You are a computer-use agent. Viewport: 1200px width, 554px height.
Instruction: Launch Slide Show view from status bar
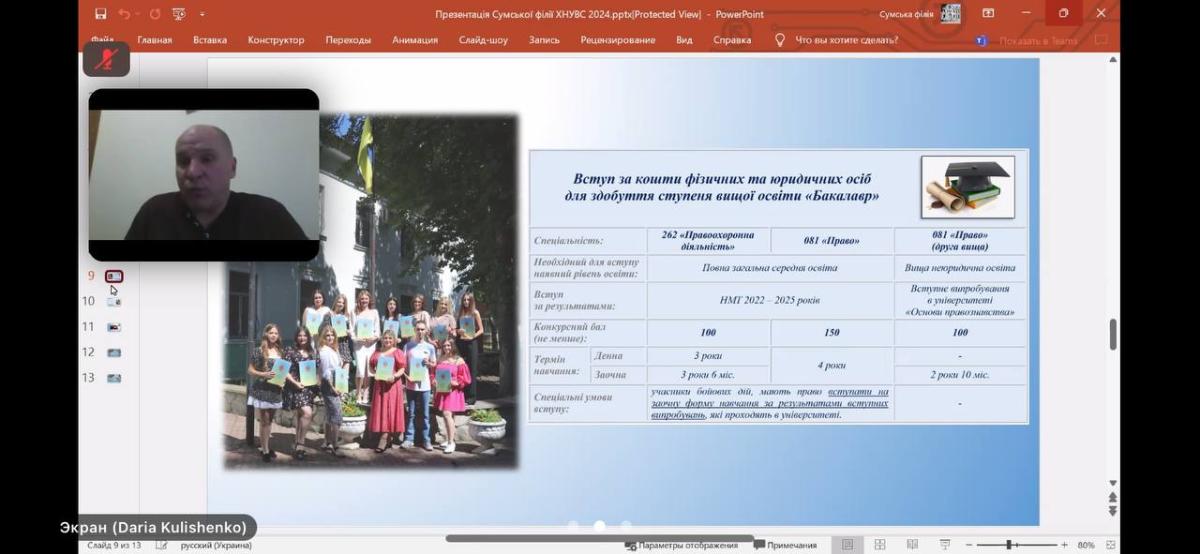[945, 545]
